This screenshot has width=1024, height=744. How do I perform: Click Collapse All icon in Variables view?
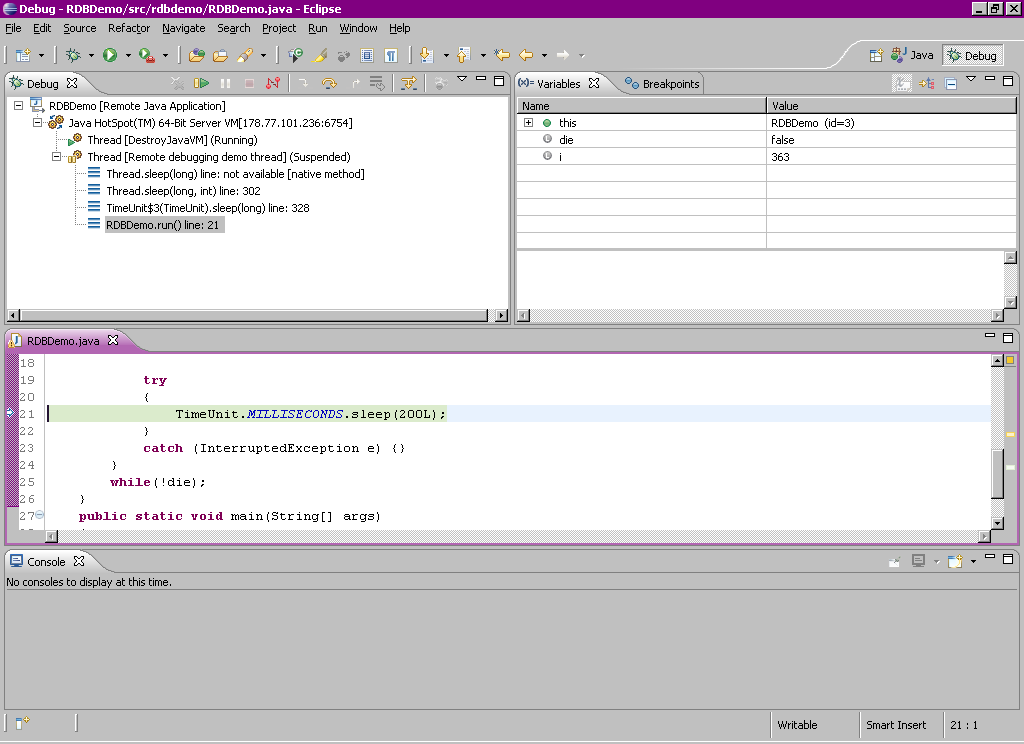tap(951, 84)
